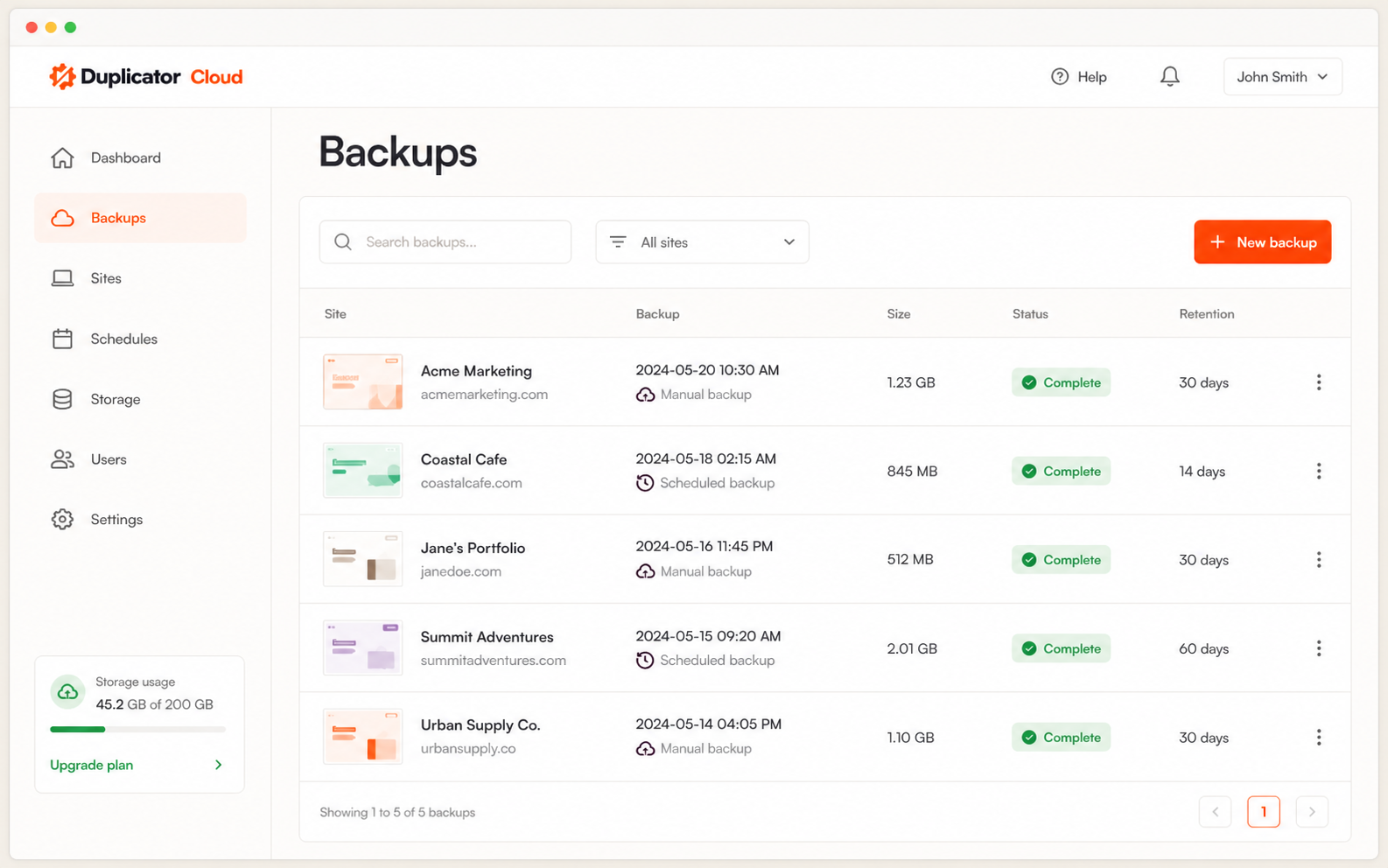Viewport: 1388px width, 868px height.
Task: Click the summitadventures.com domain text
Action: [493, 661]
